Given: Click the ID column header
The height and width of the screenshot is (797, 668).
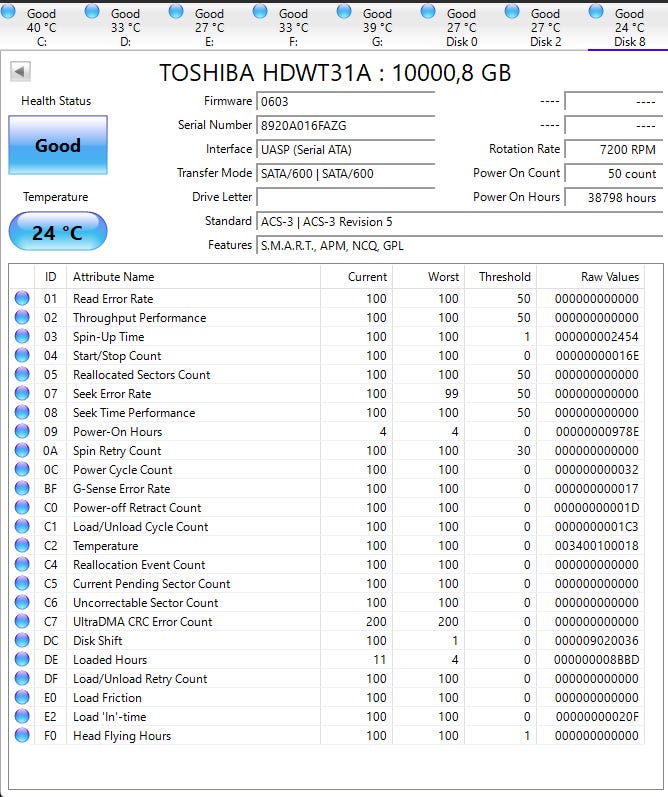Looking at the screenshot, I should (x=50, y=277).
